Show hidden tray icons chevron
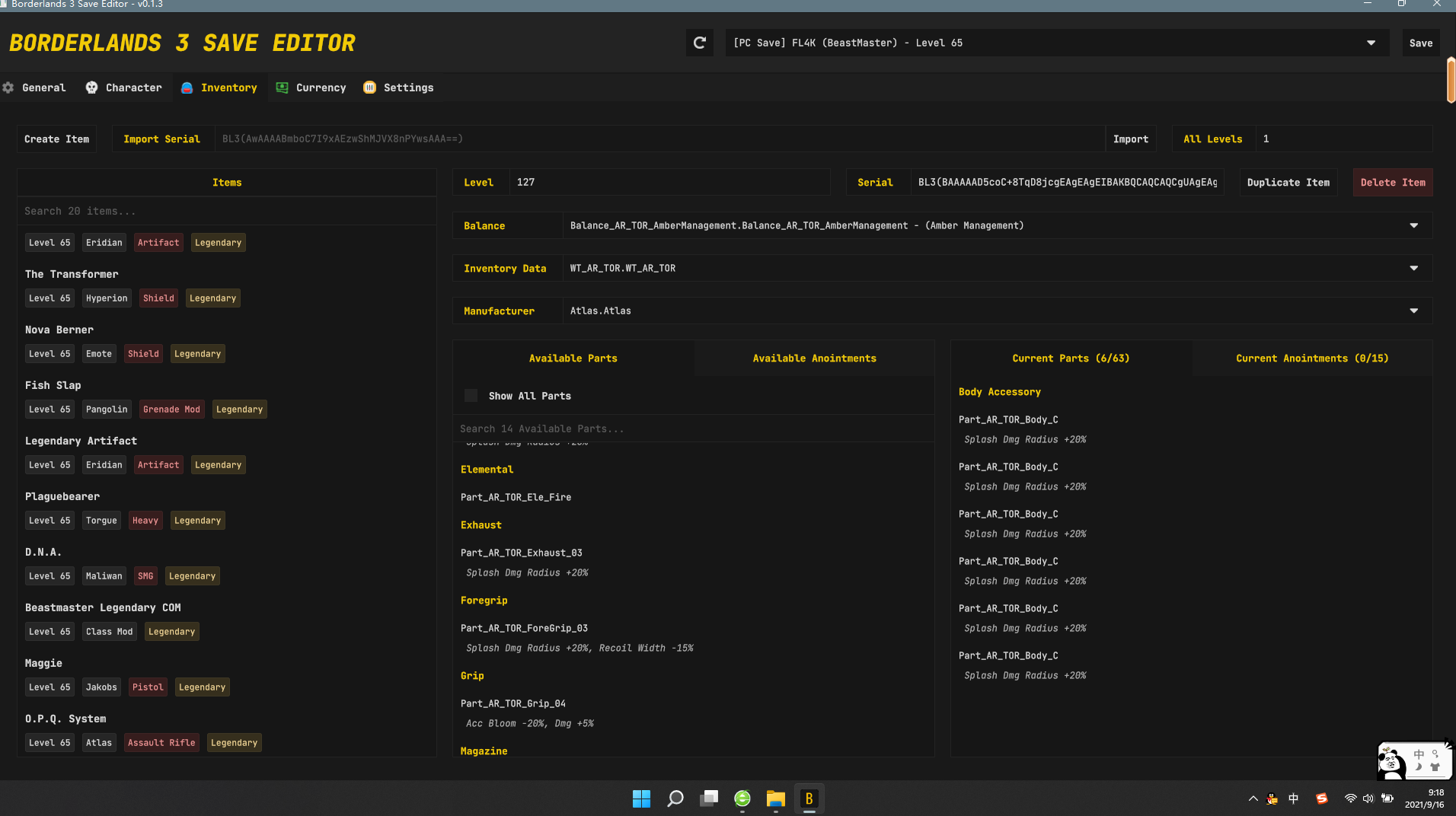 tap(1253, 798)
